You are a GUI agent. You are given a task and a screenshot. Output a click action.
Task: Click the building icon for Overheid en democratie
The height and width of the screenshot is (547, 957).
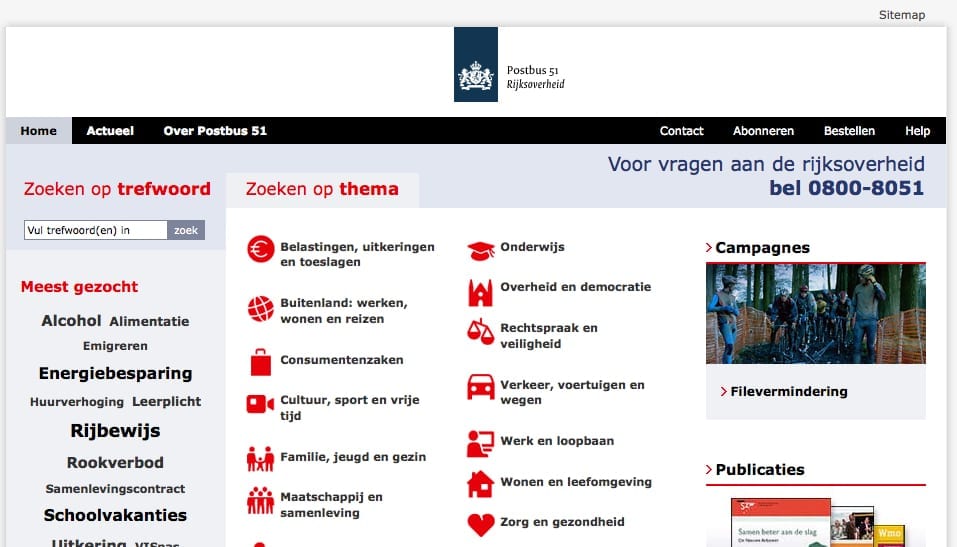[x=480, y=292]
